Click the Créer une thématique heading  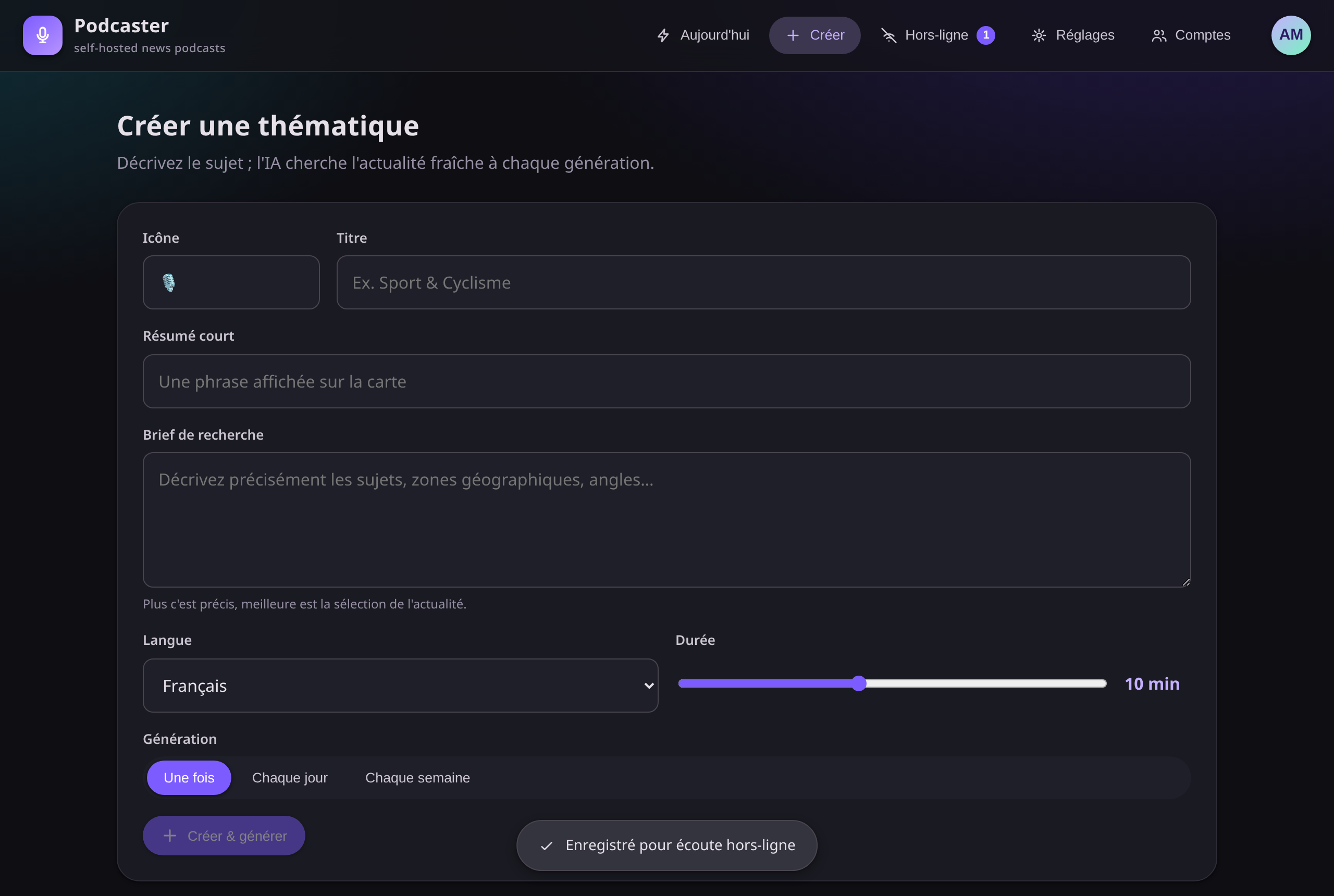pos(268,126)
